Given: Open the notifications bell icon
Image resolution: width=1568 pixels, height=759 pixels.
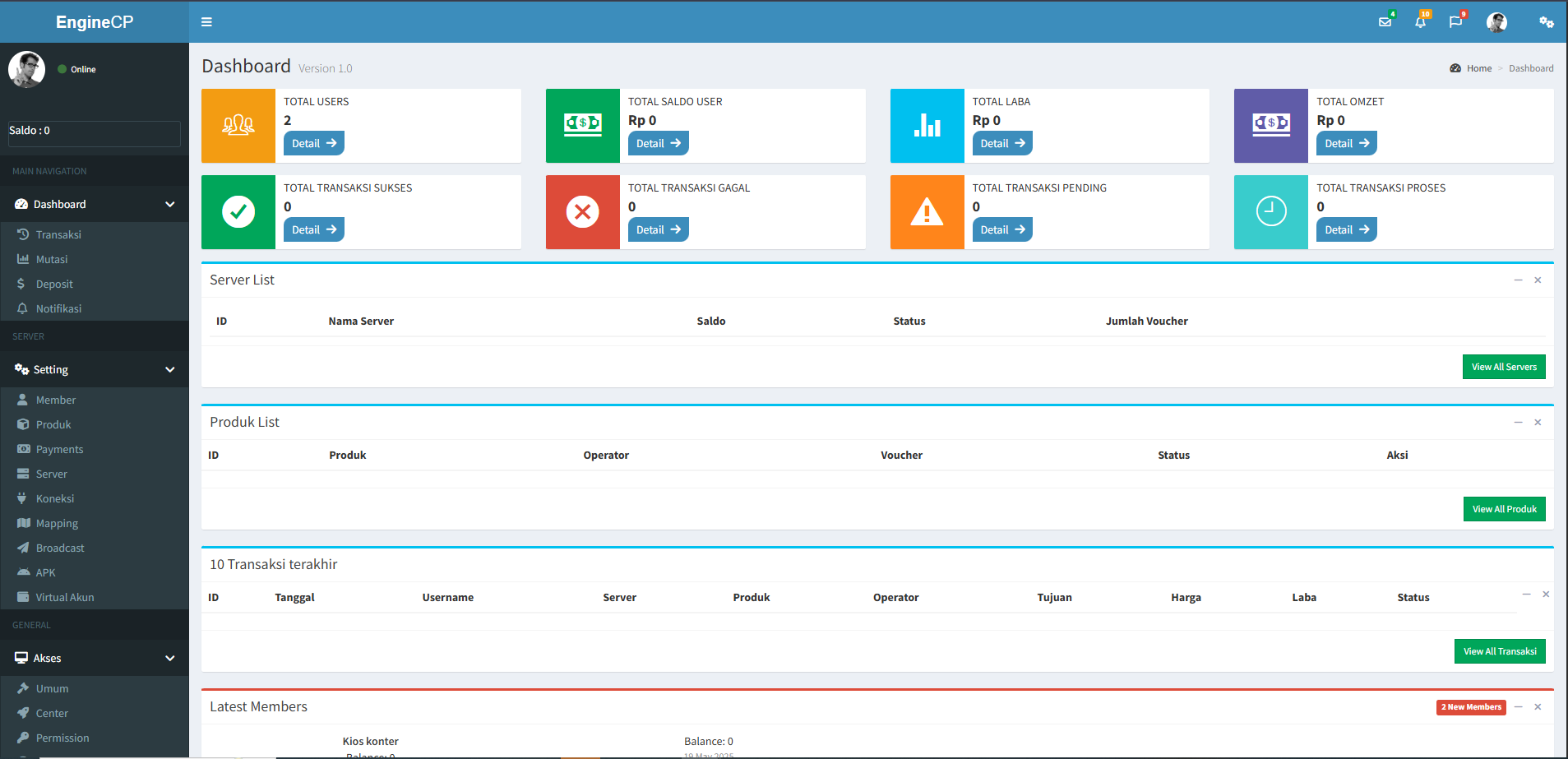Looking at the screenshot, I should point(1421,21).
